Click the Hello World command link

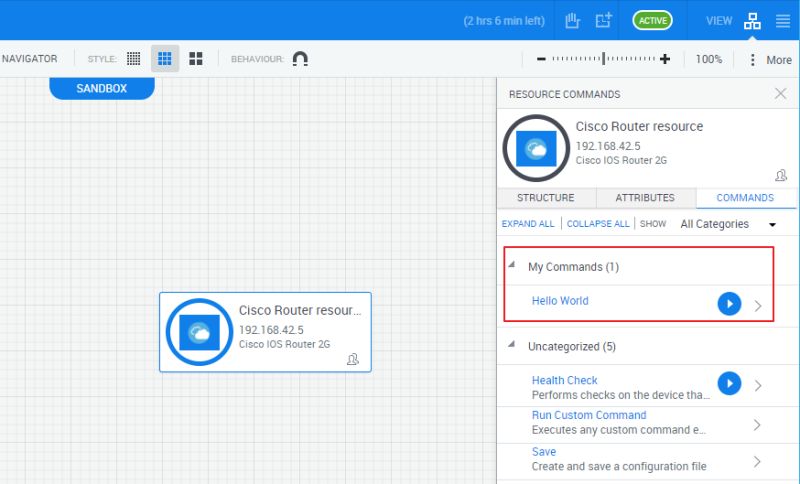pos(560,301)
